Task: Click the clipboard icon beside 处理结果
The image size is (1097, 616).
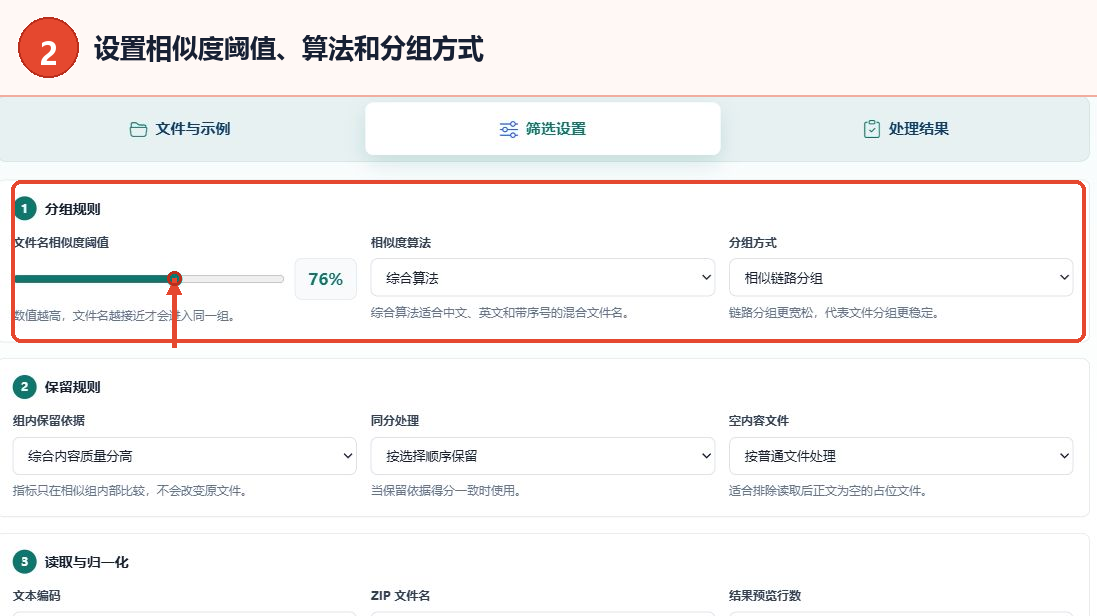Action: pos(872,130)
